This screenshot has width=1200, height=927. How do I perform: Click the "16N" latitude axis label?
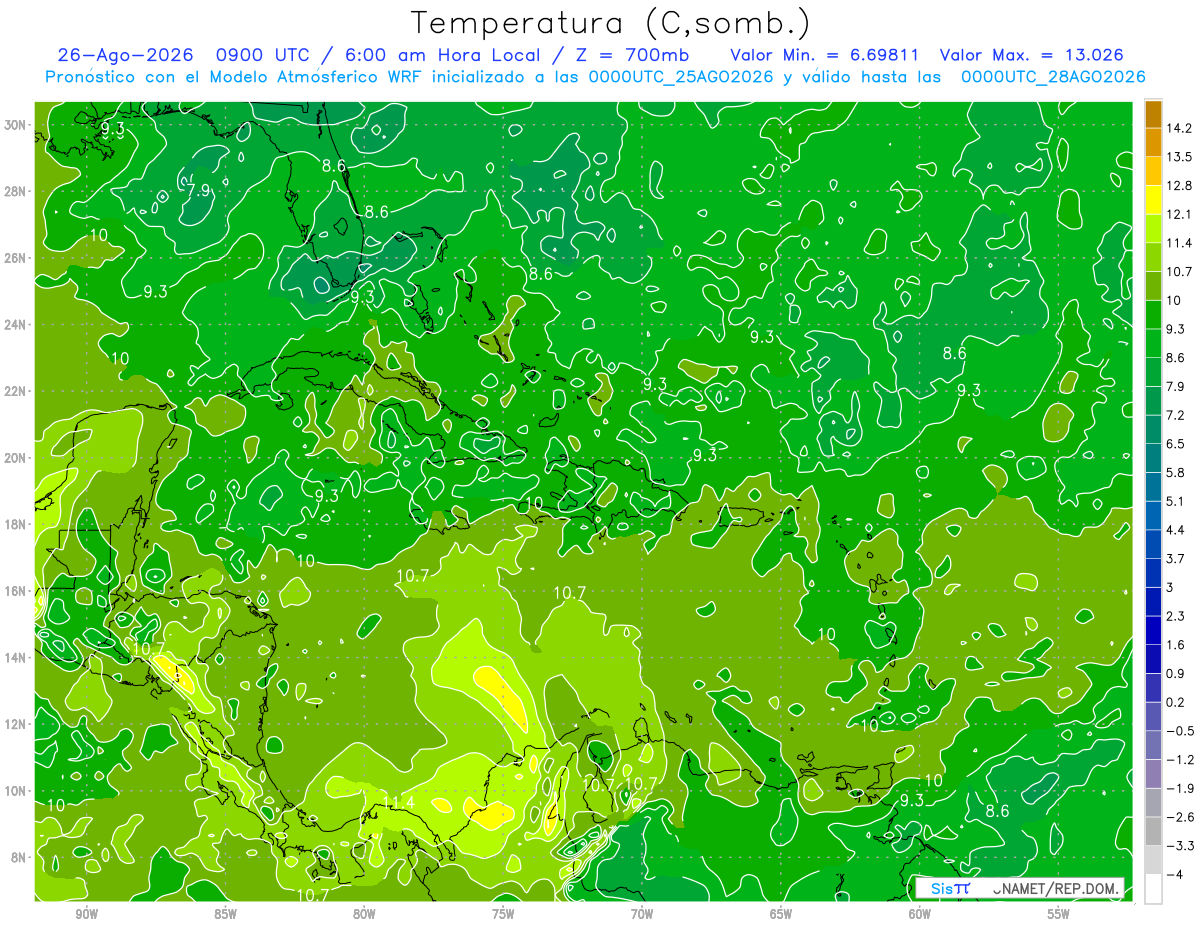point(16,590)
